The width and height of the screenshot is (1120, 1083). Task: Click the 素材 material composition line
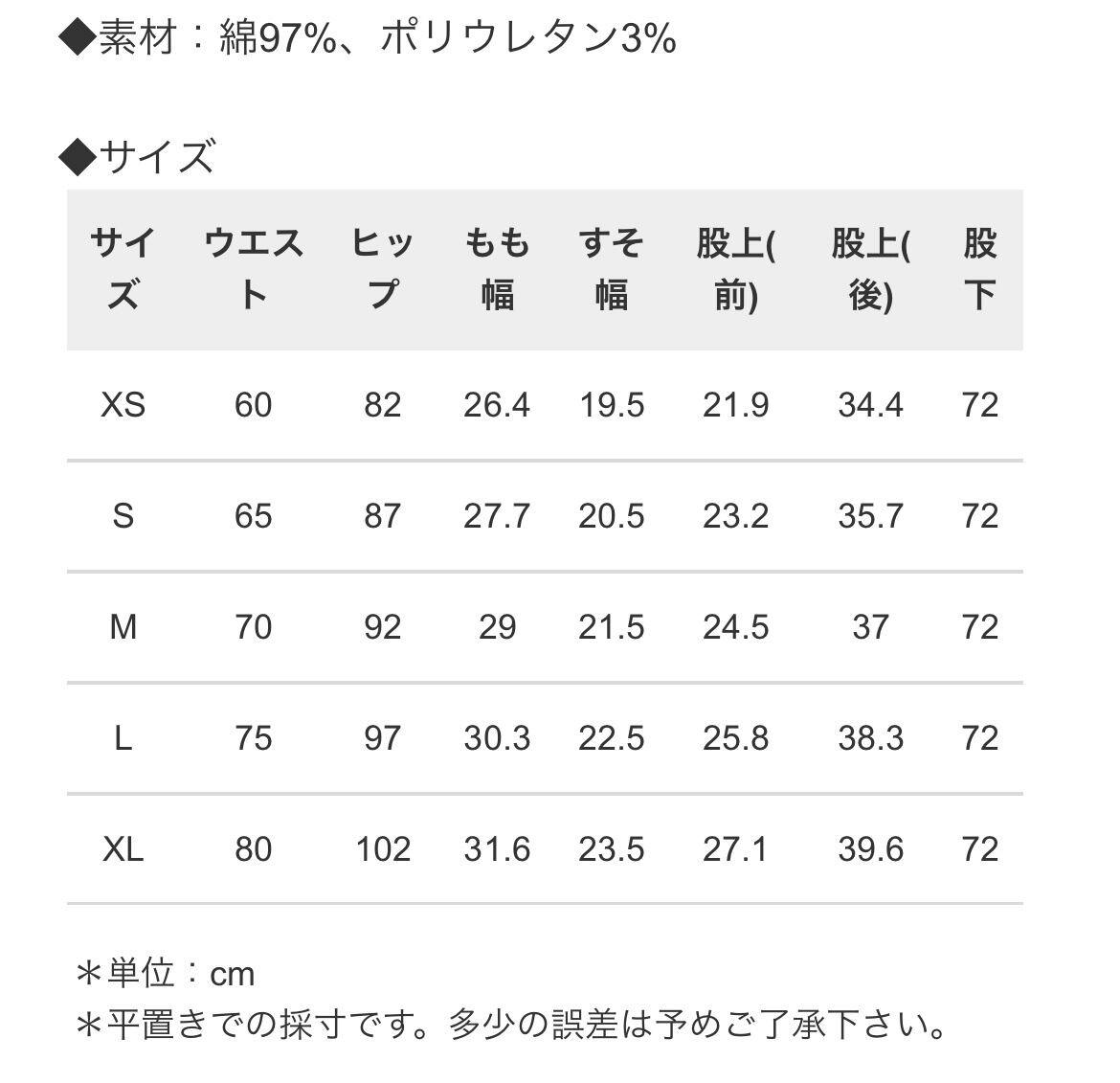[x=368, y=38]
